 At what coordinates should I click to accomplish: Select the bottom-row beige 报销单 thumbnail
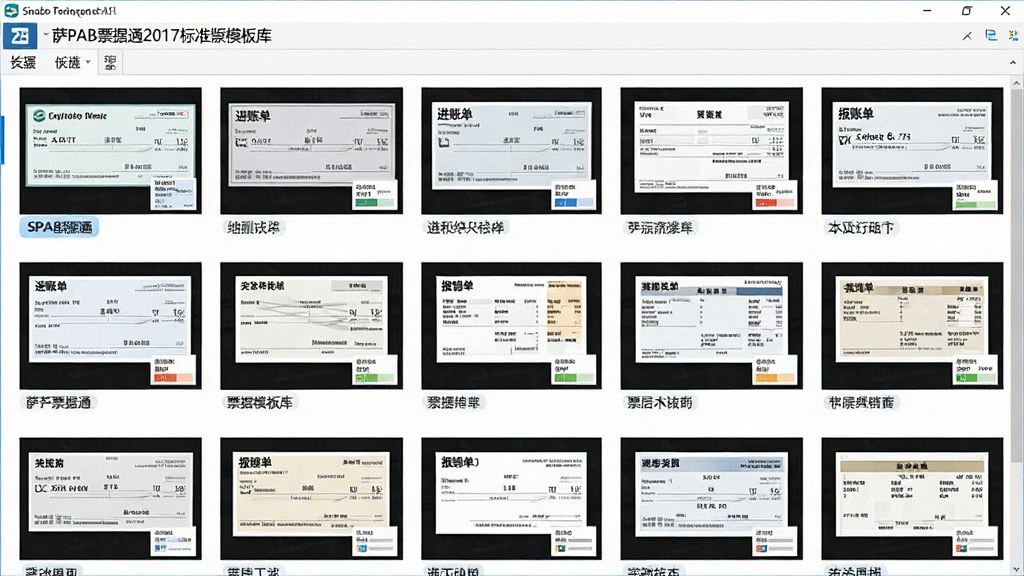[x=312, y=499]
